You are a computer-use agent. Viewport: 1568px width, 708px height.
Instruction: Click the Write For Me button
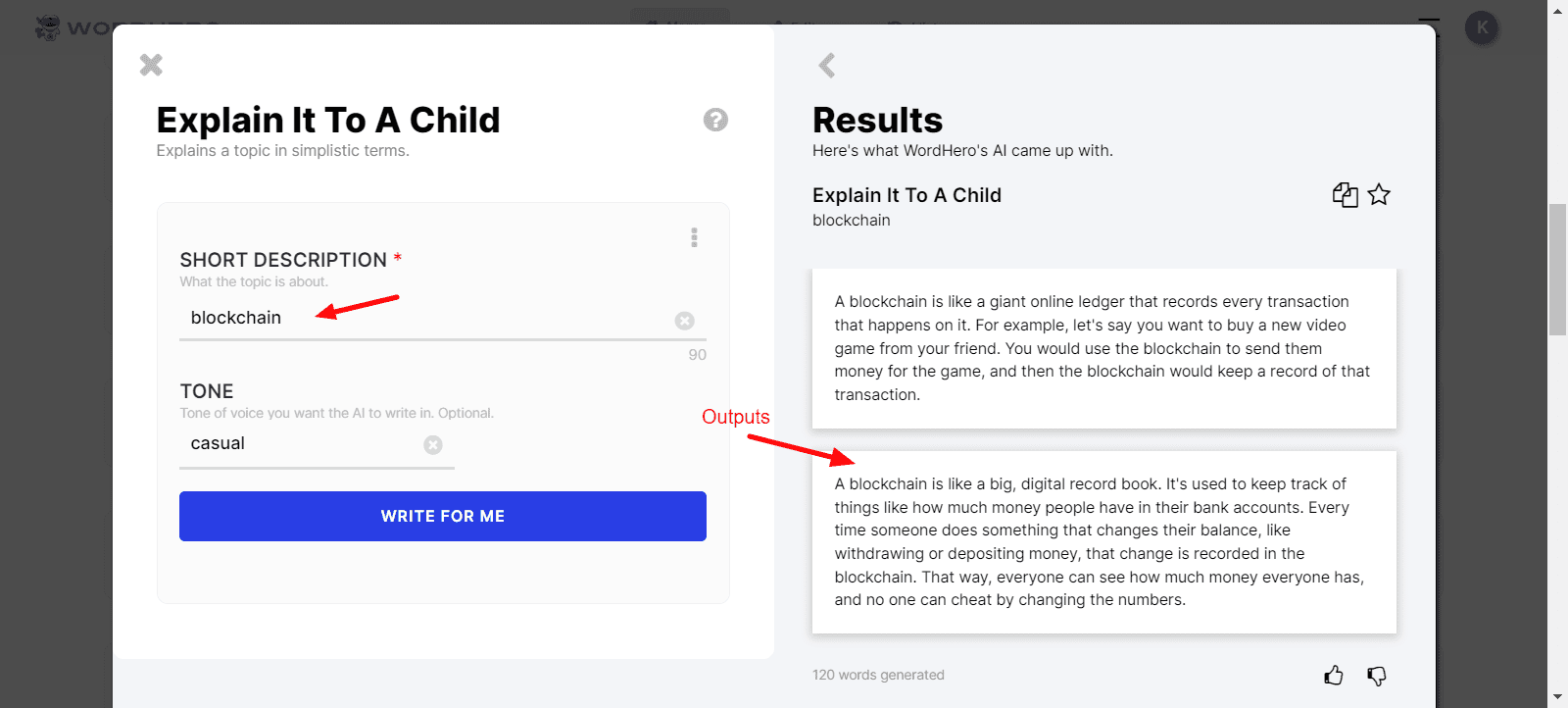(x=443, y=516)
